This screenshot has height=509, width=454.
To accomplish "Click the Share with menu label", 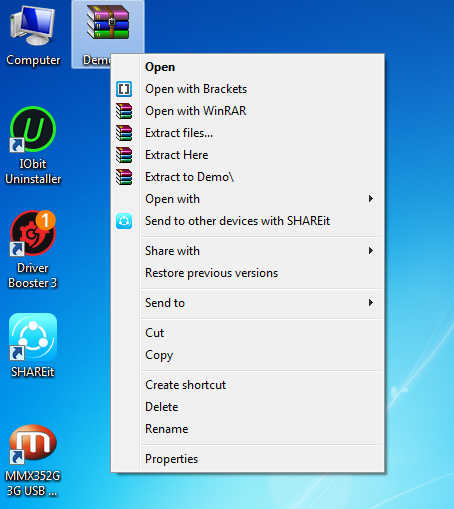I will pos(172,251).
